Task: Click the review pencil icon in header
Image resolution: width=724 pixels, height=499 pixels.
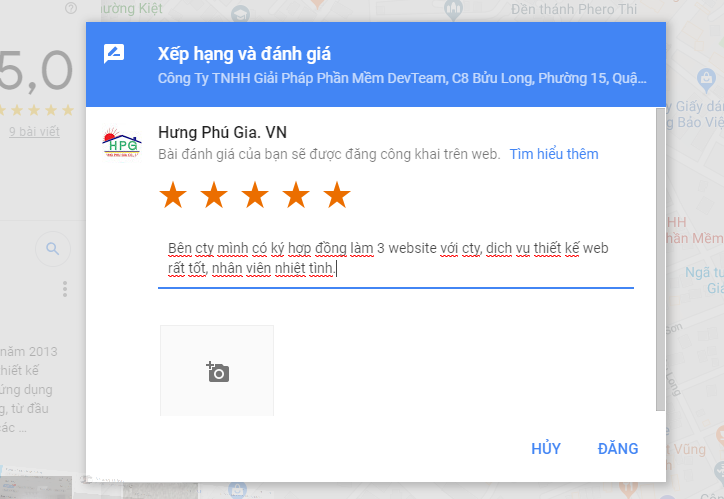Action: point(114,54)
